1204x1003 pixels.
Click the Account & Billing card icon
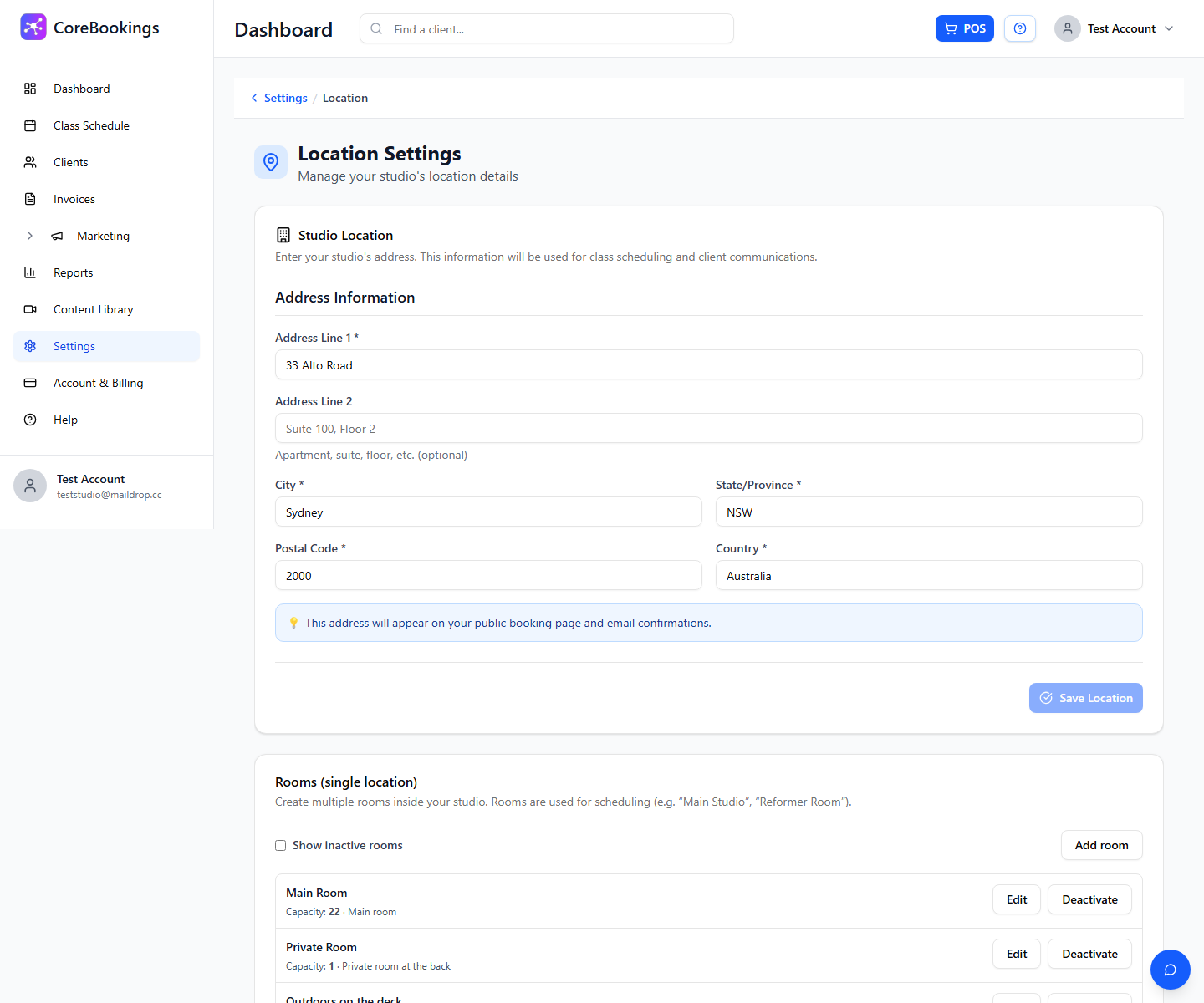pos(30,383)
